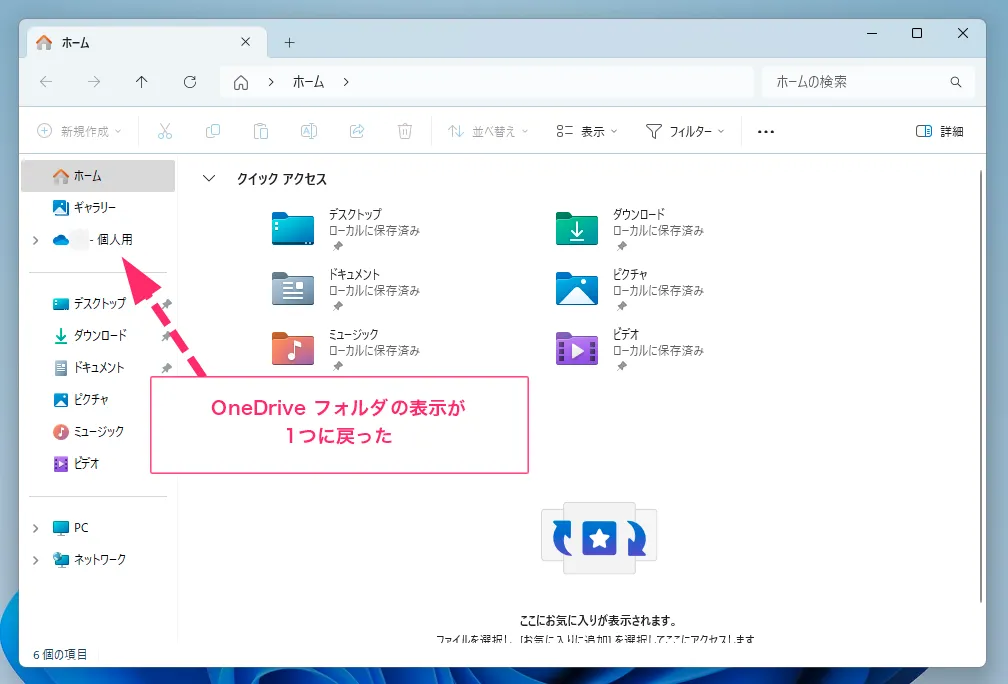Click the chevron after ホーム in address bar
The height and width of the screenshot is (684, 1008).
click(346, 82)
